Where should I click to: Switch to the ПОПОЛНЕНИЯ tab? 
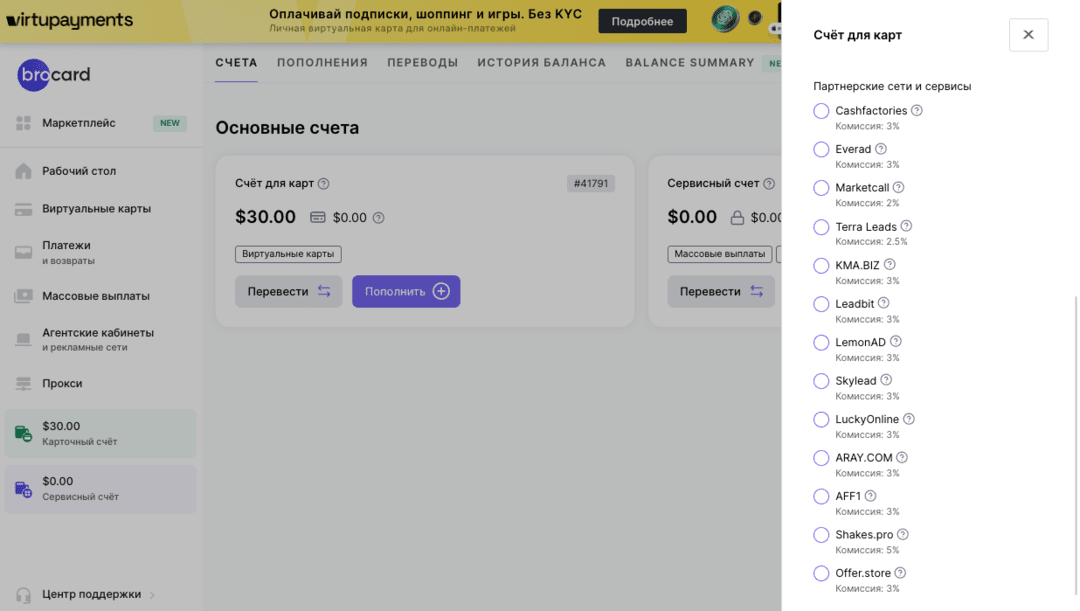[322, 63]
